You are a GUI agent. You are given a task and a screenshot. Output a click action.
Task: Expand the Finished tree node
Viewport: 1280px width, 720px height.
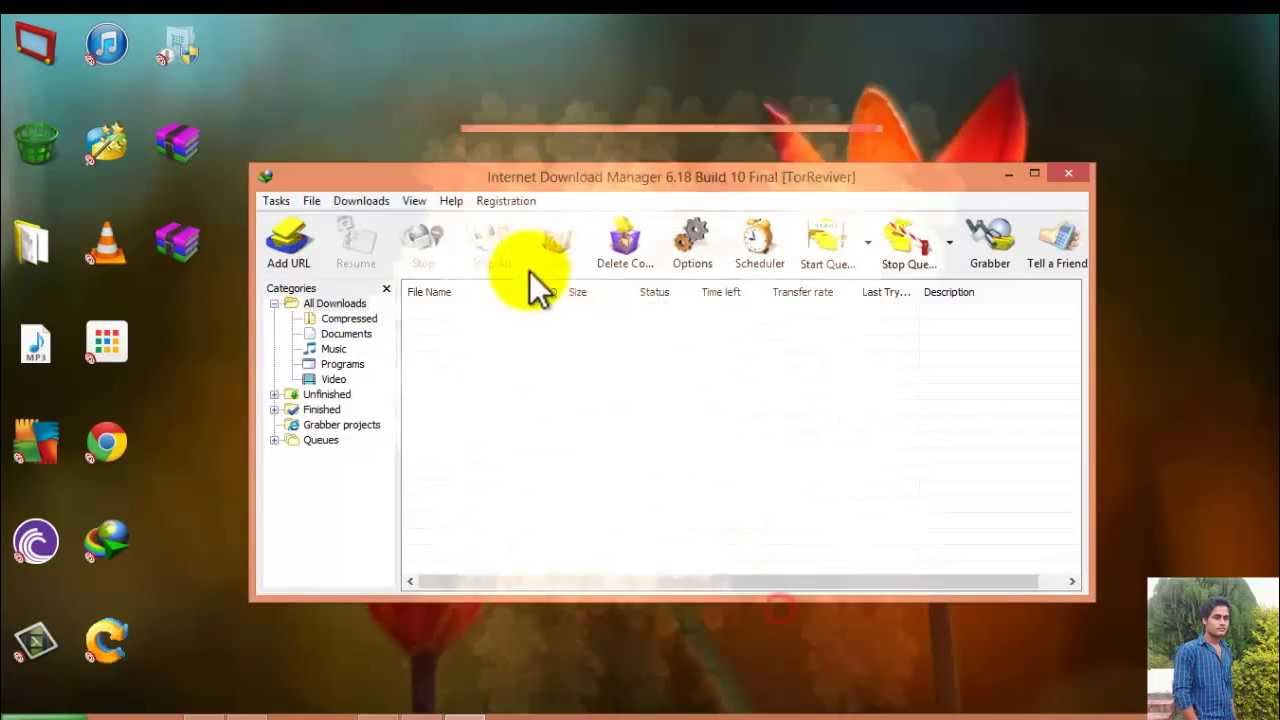pos(274,409)
